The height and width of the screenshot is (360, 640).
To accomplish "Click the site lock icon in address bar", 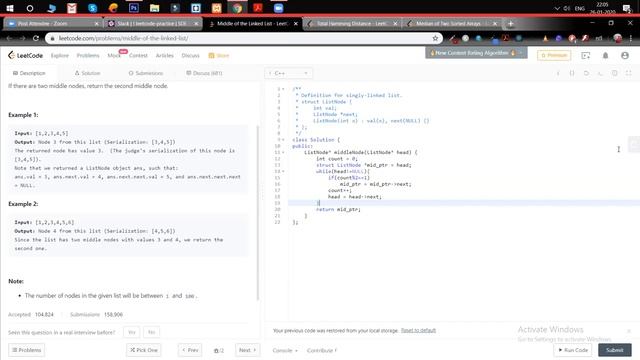I will tap(52, 38).
